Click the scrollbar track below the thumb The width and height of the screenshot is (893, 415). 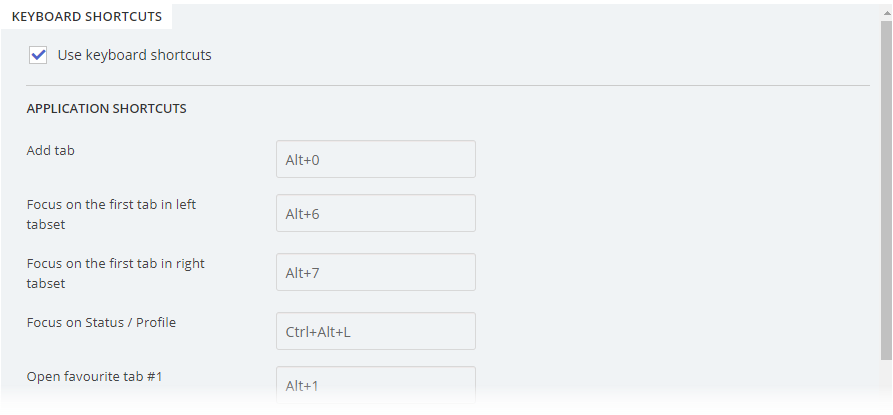(x=886, y=385)
